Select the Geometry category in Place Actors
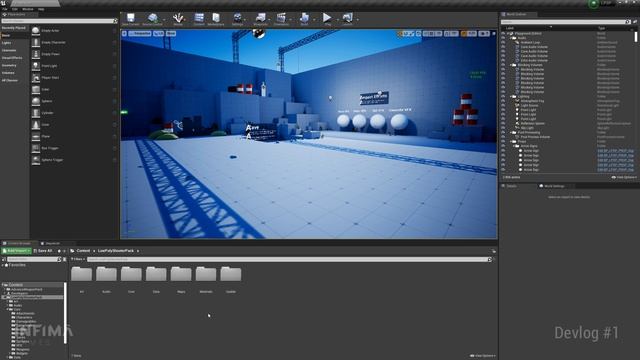Screen dimensions: 640x360 pyautogui.click(x=9, y=65)
